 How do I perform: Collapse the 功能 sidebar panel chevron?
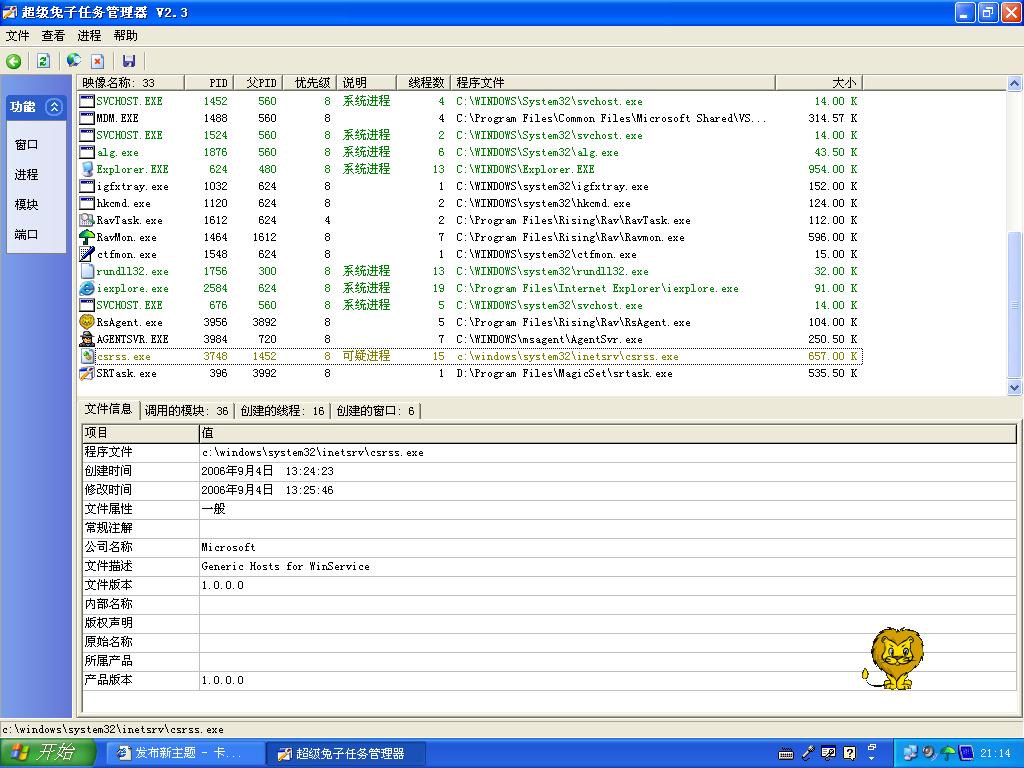click(x=54, y=107)
